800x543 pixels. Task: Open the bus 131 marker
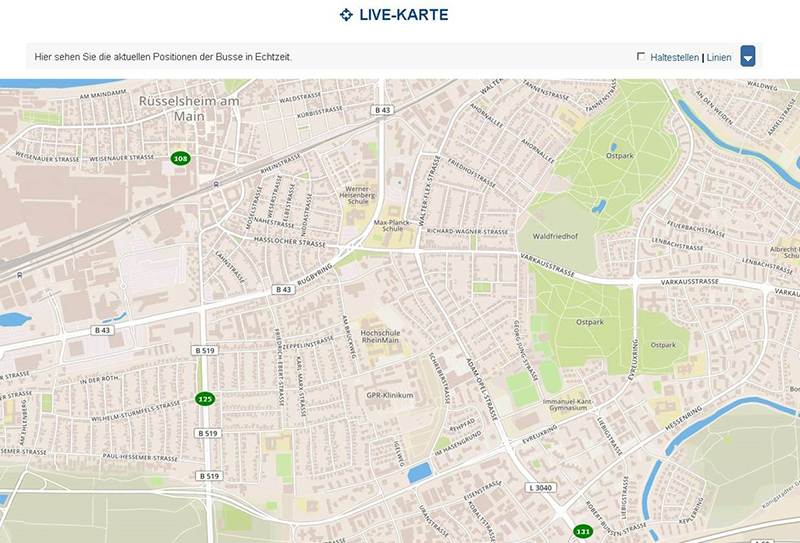tap(582, 531)
